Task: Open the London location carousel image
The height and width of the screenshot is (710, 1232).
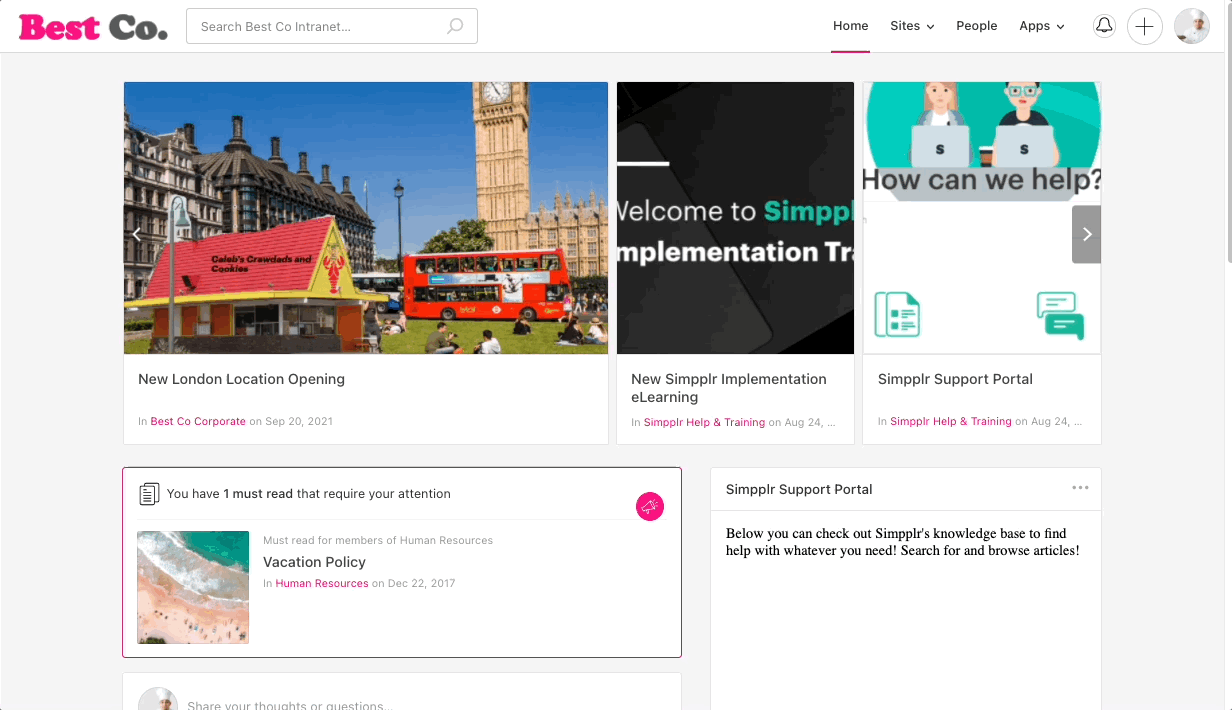Action: click(366, 218)
